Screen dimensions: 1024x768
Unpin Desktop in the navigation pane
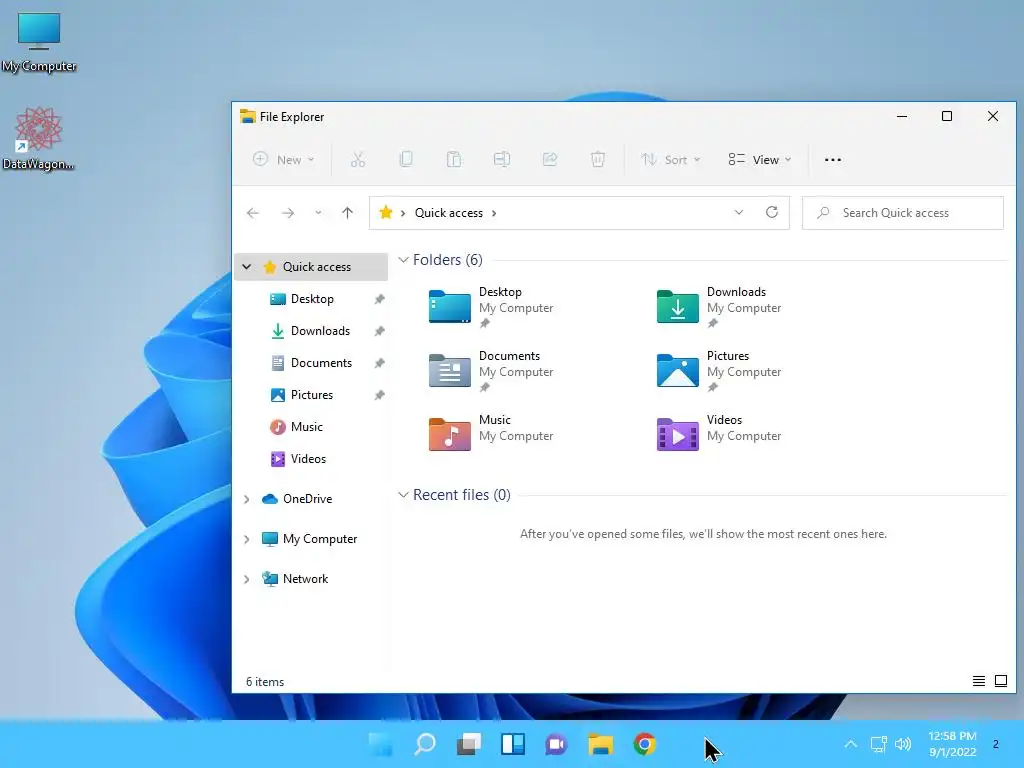tap(379, 299)
